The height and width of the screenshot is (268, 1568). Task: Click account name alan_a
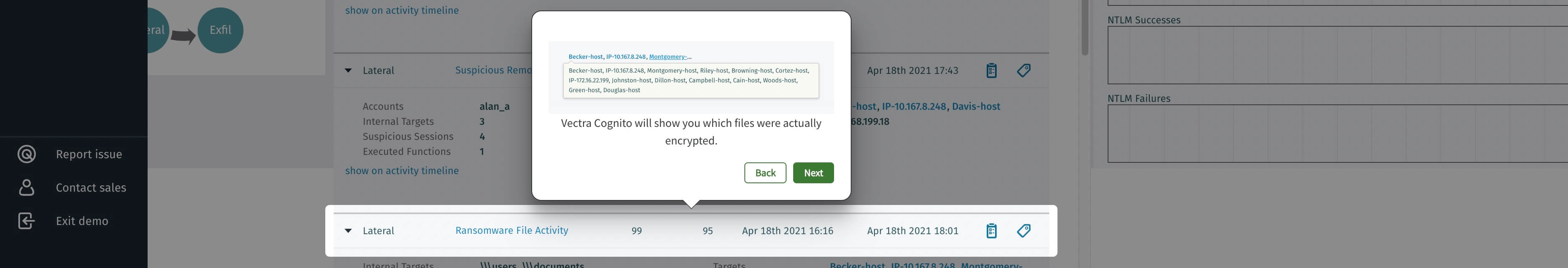point(494,106)
